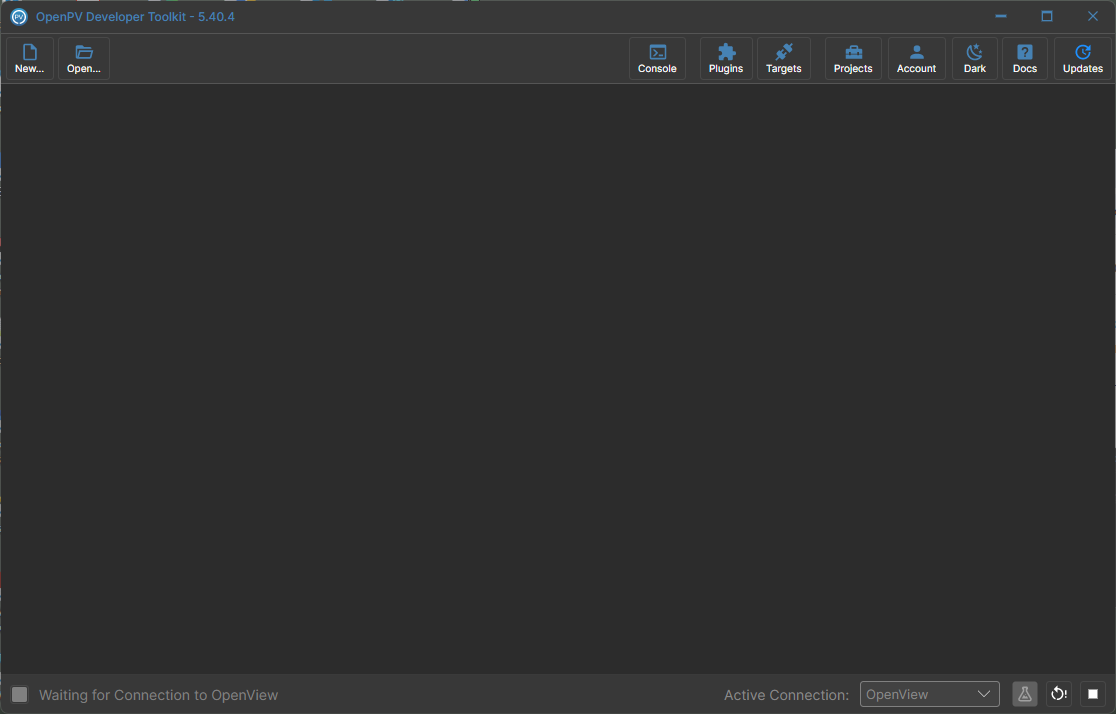
Task: Close the OpenPV Developer Toolkit window
Action: (1093, 16)
